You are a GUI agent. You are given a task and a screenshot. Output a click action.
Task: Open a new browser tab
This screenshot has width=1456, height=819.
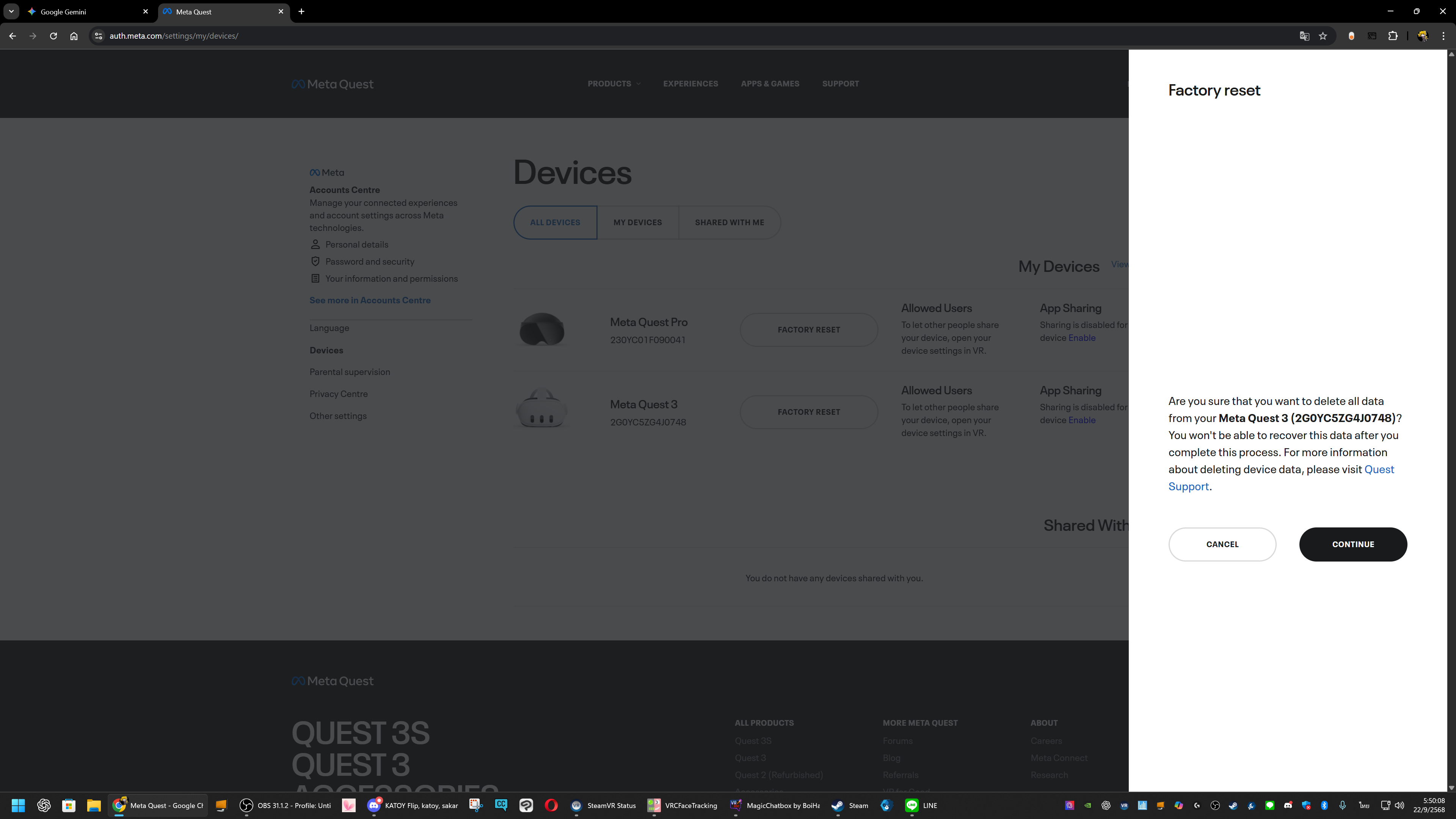point(301,11)
